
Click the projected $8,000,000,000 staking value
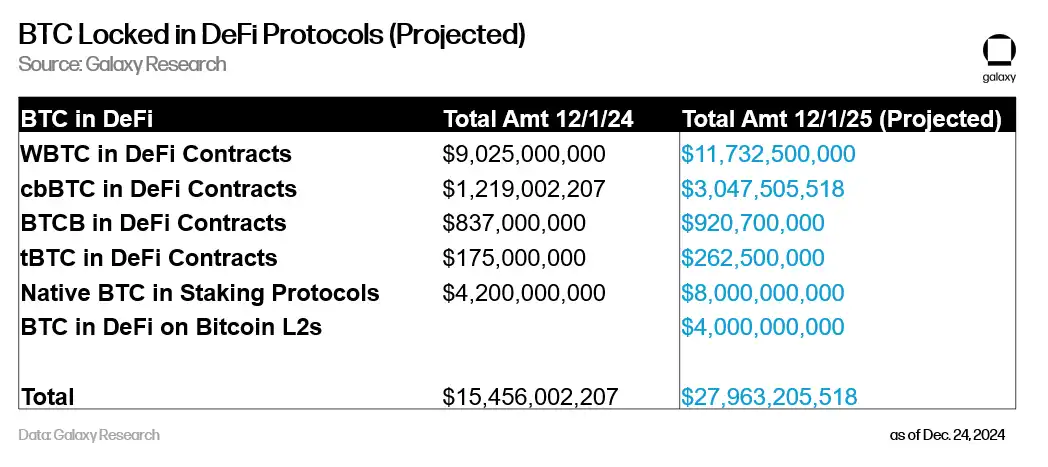[762, 293]
